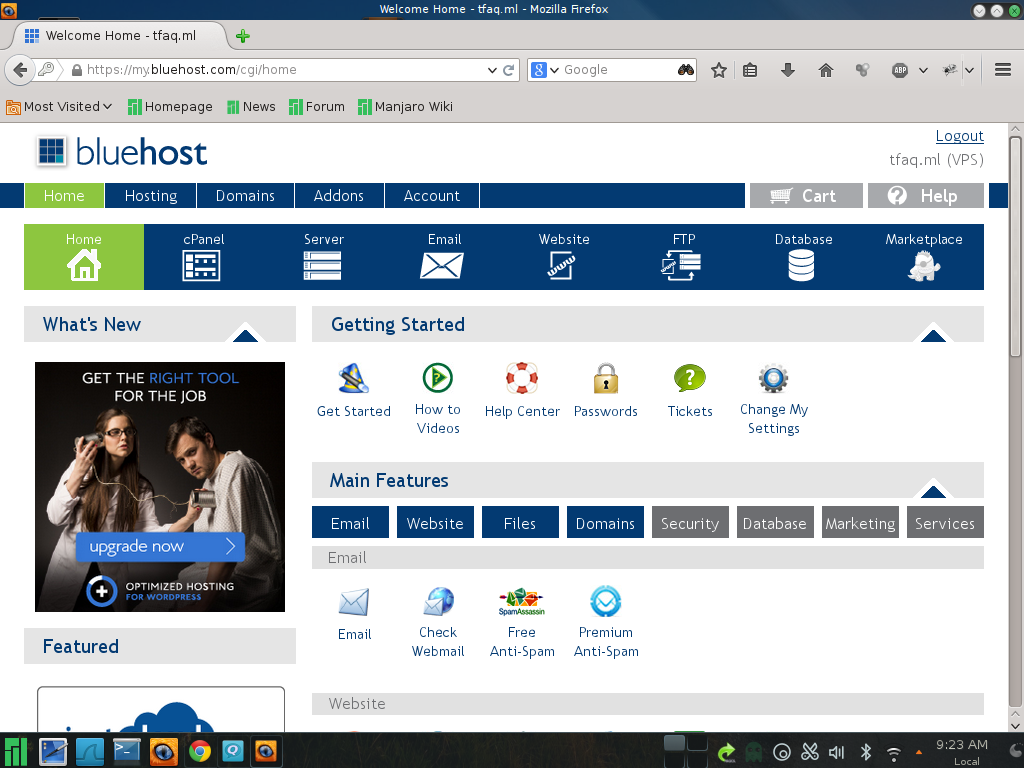Screen dimensions: 1024x768
Task: Open the FTP icon
Action: (x=683, y=265)
